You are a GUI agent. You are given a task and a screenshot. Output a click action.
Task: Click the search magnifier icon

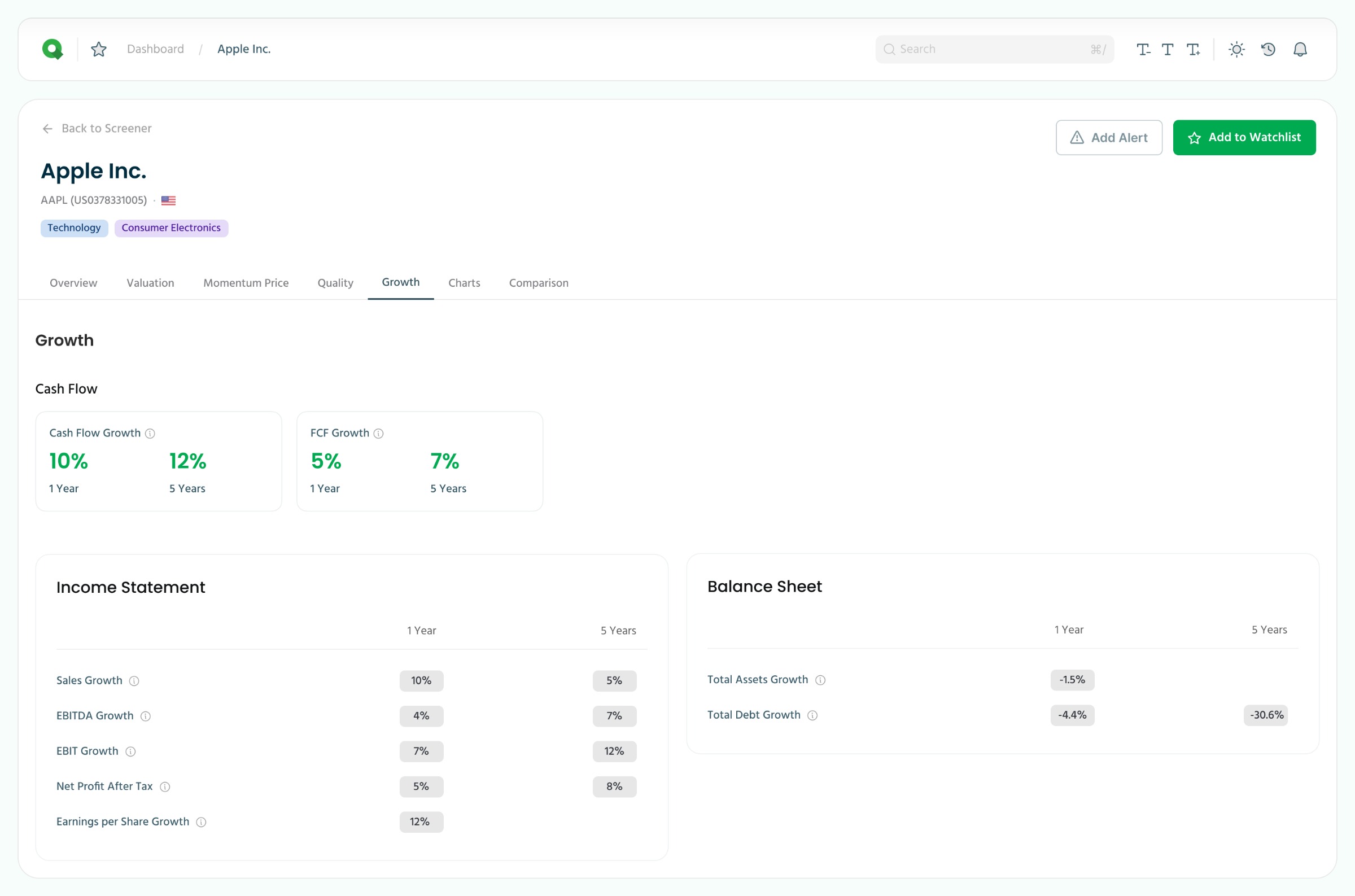[x=889, y=49]
